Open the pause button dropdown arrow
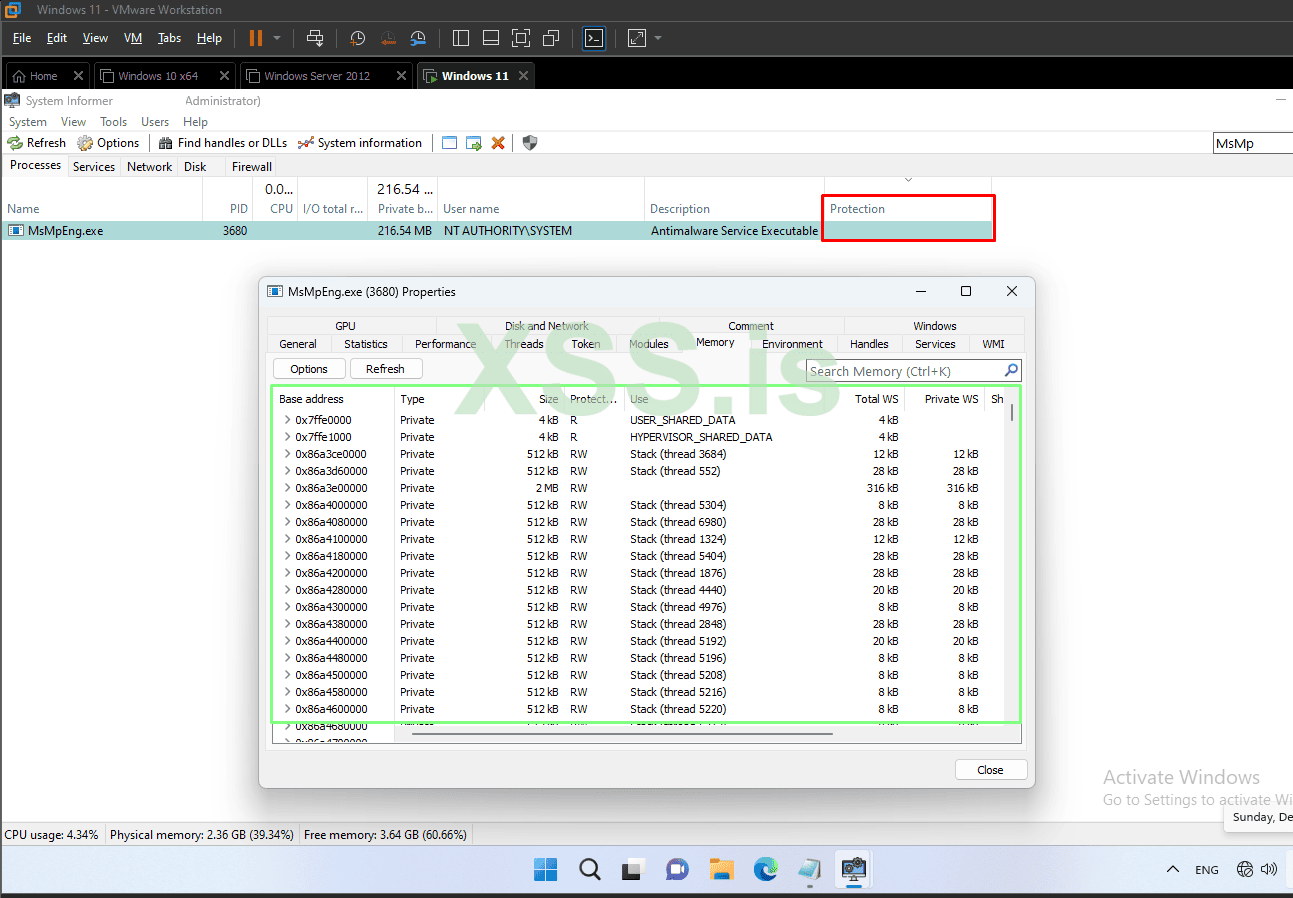Image resolution: width=1293 pixels, height=898 pixels. coord(277,38)
